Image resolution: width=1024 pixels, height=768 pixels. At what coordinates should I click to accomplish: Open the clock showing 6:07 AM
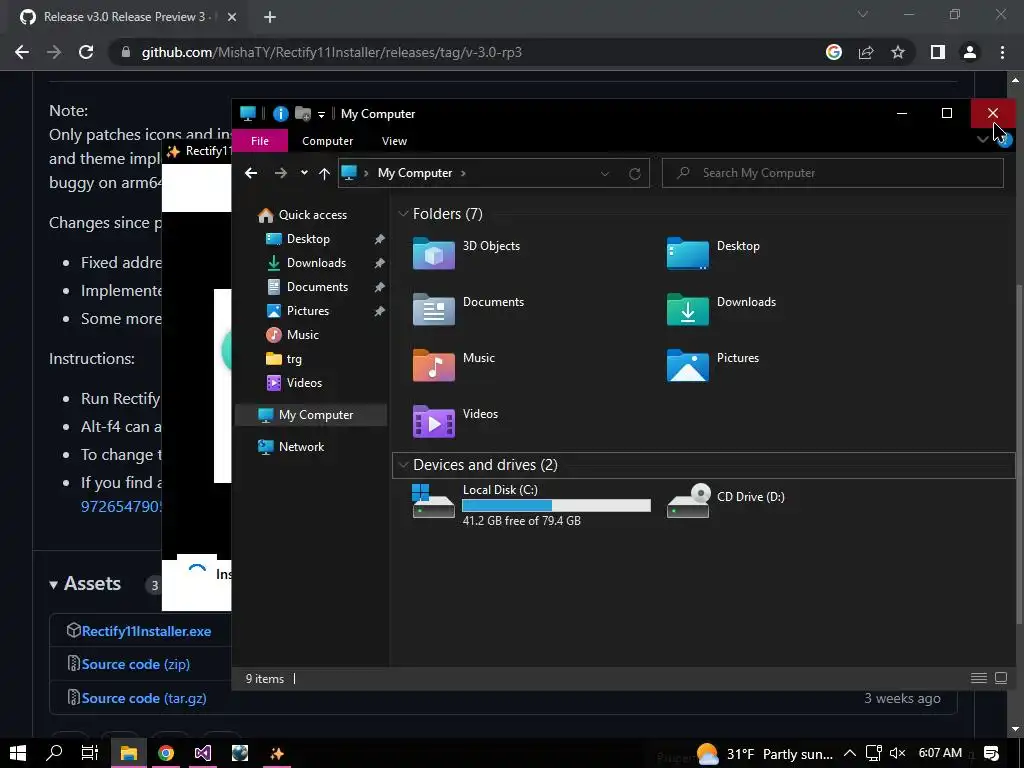940,753
